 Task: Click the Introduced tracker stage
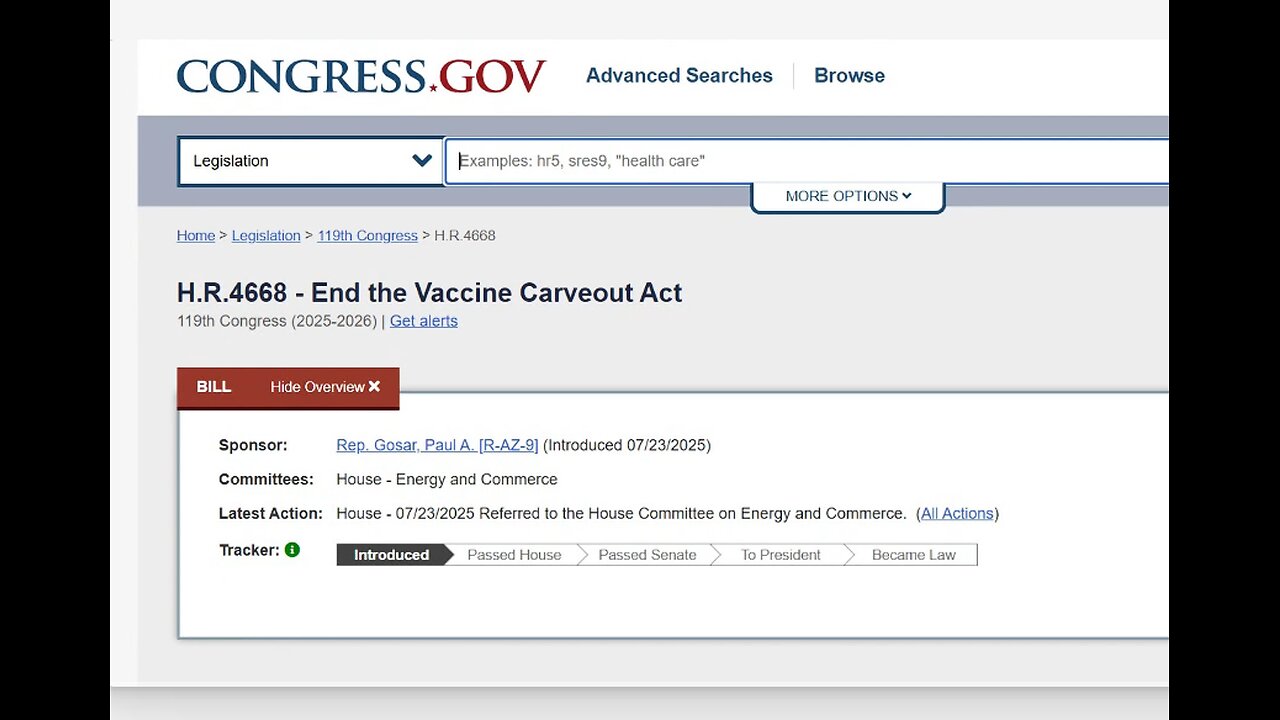point(391,555)
